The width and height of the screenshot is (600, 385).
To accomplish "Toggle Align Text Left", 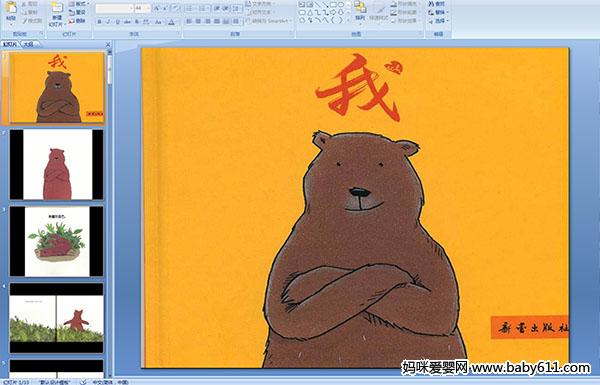I will pyautogui.click(x=189, y=21).
